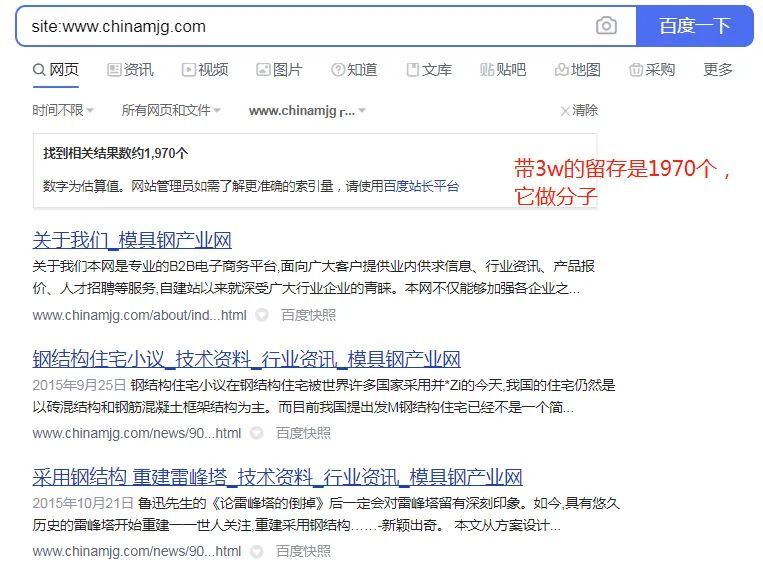Clear filters with the 清除 button
The height and width of the screenshot is (566, 763).
[x=579, y=110]
